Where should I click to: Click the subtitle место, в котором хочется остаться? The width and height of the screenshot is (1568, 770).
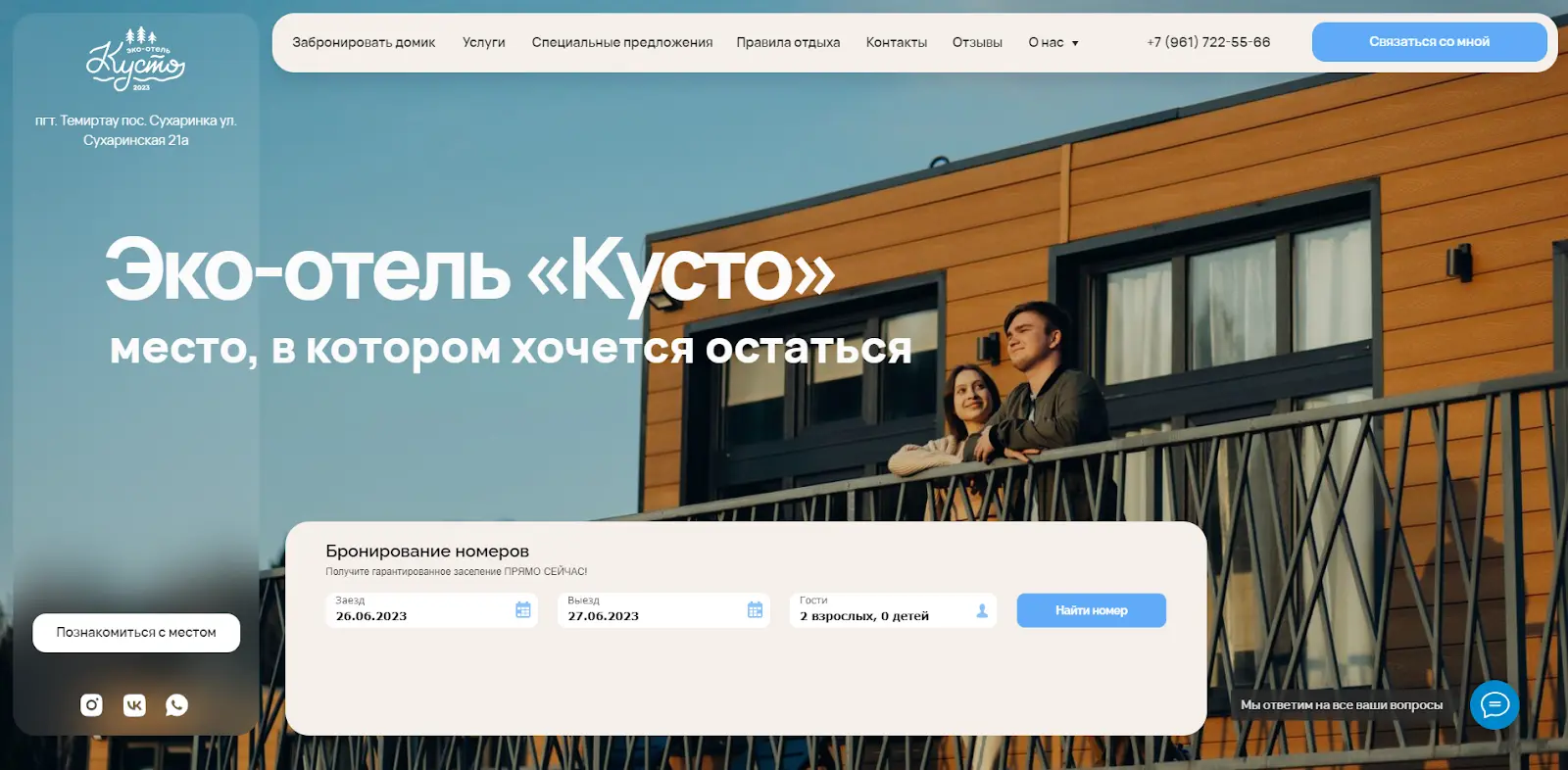click(511, 349)
